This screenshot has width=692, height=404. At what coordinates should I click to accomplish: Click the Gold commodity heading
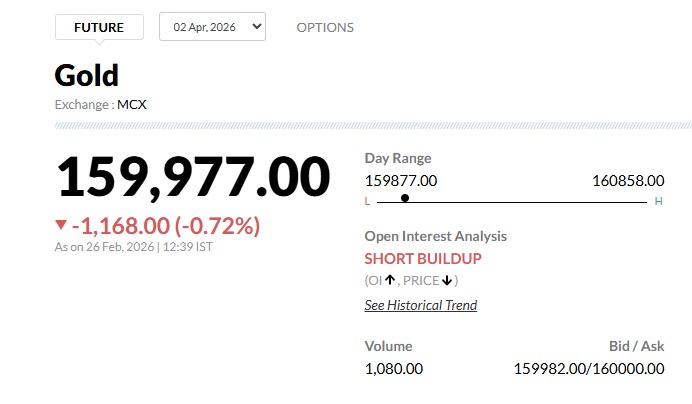click(x=87, y=75)
